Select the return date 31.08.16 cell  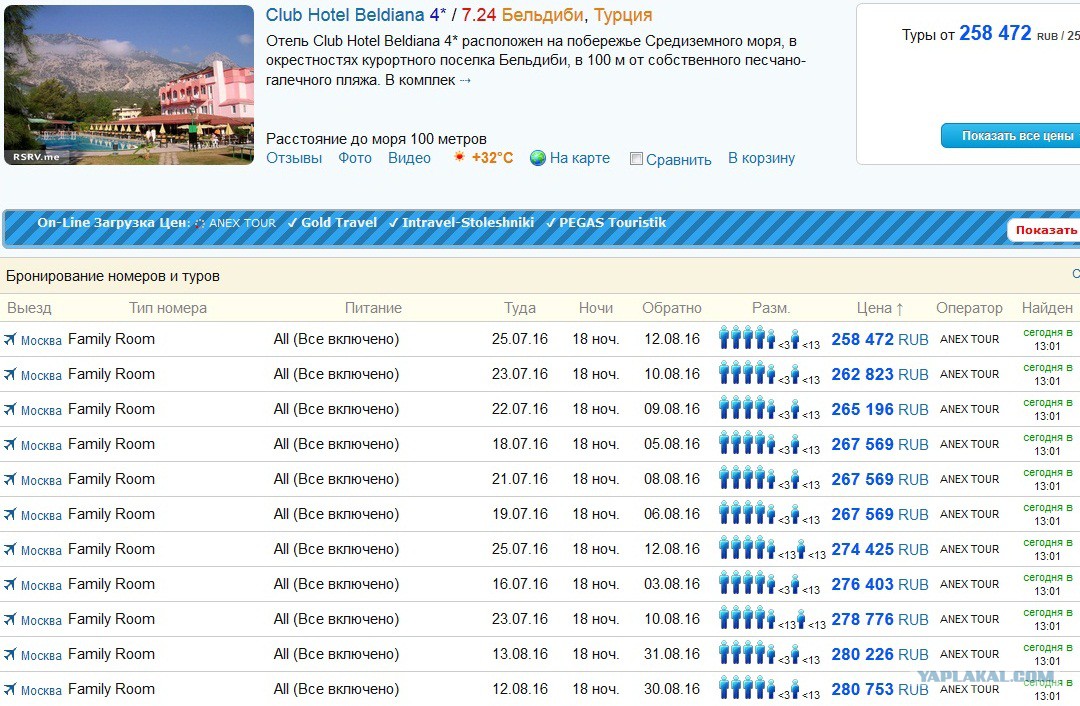[672, 654]
